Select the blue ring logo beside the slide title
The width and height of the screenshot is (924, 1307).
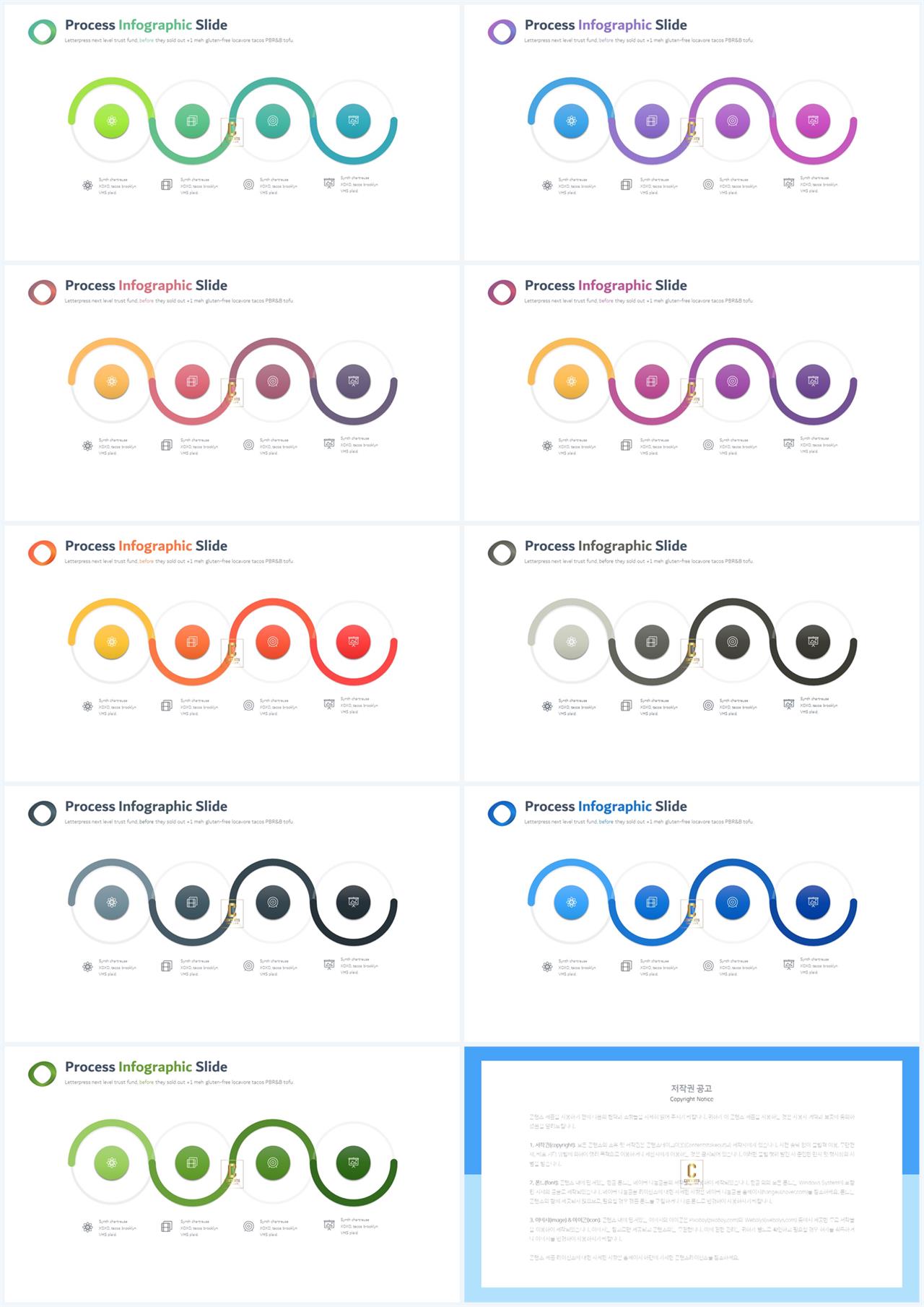502,813
